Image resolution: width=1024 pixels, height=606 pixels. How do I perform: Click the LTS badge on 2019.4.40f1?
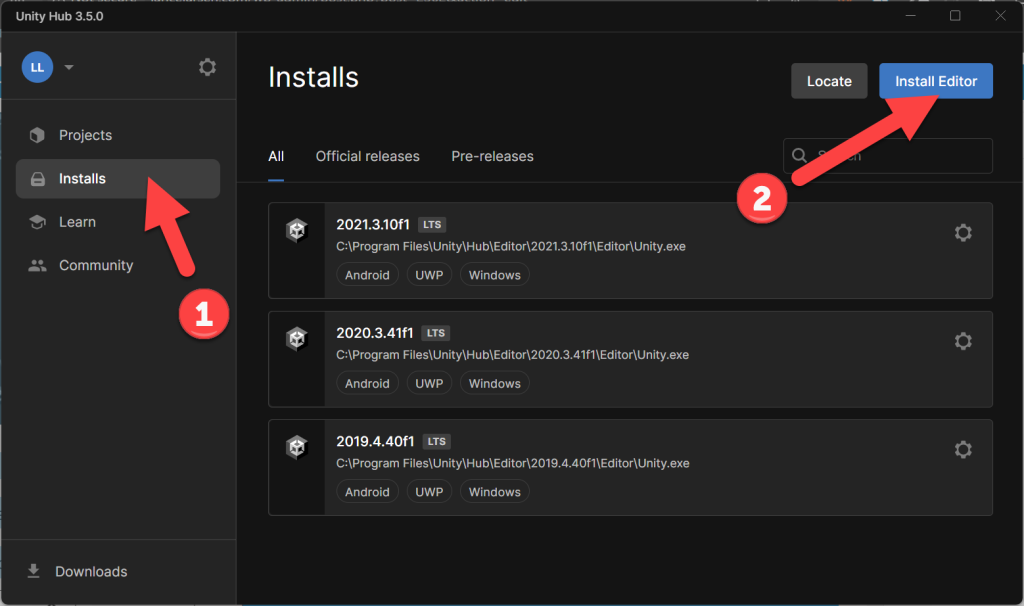click(436, 441)
